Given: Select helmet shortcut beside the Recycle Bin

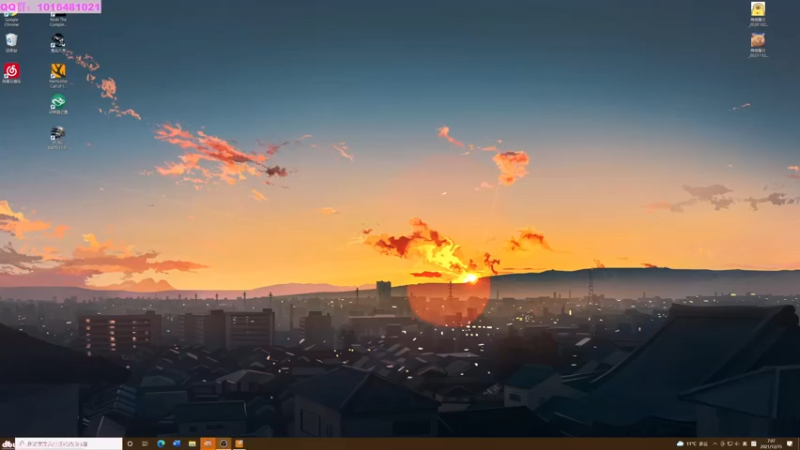Looking at the screenshot, I should [58, 43].
